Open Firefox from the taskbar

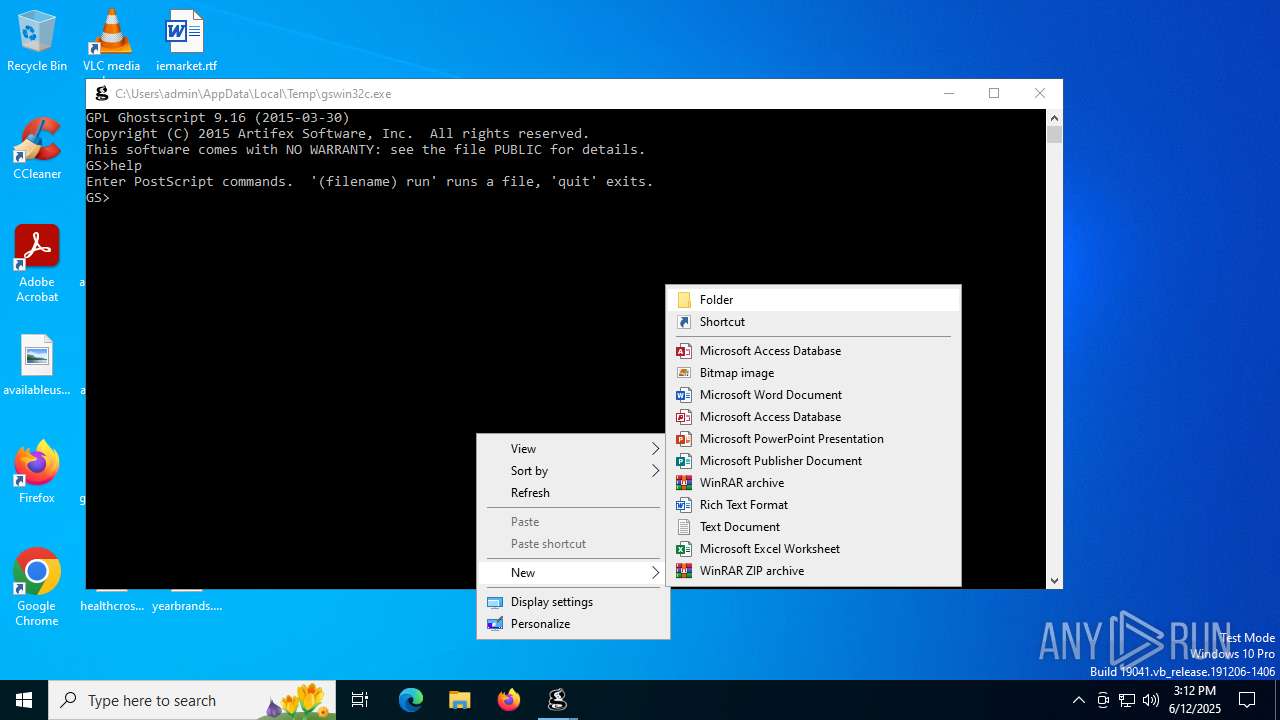509,700
